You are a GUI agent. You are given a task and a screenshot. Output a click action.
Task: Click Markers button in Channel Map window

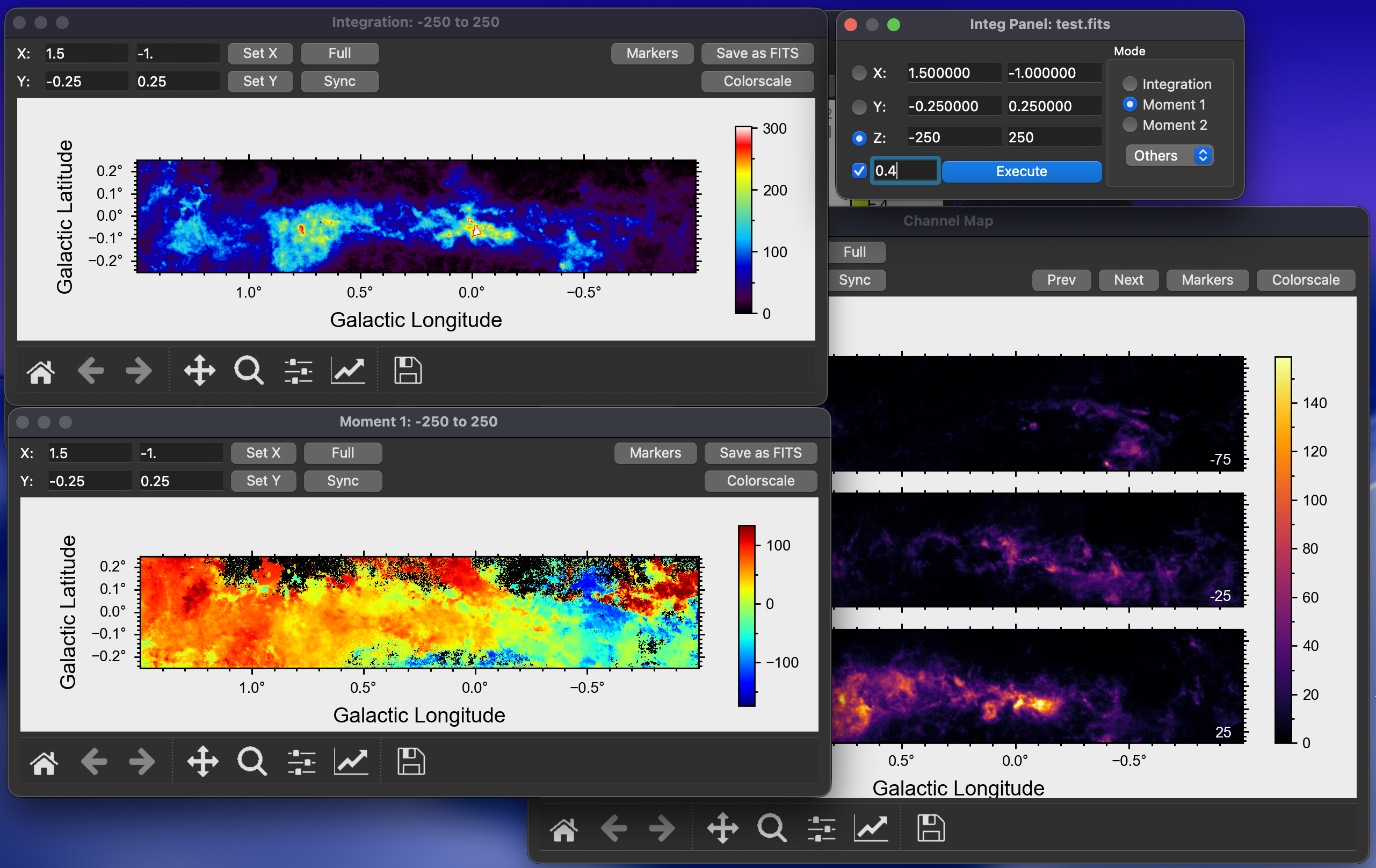click(1207, 280)
